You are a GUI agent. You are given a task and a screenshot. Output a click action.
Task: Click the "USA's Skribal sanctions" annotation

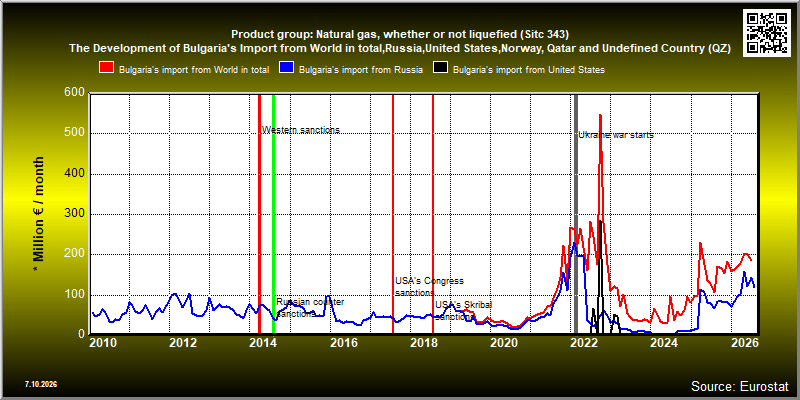(463, 311)
